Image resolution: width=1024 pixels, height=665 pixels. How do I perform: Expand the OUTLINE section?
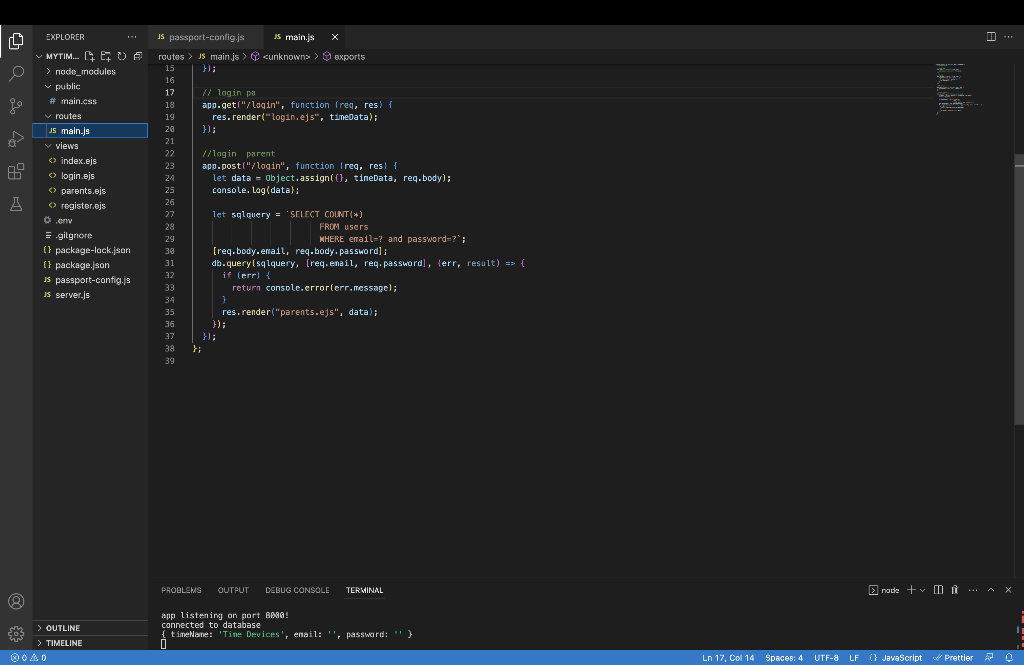(63, 628)
